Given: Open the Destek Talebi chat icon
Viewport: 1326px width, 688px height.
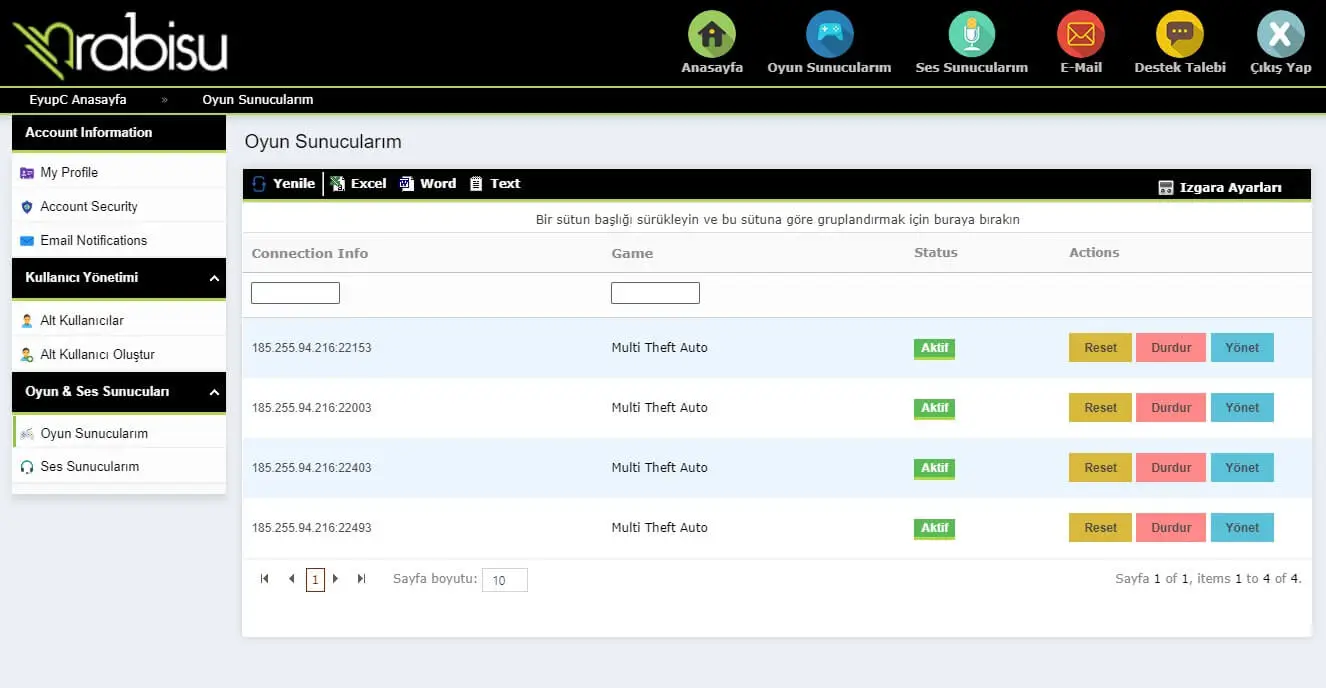Looking at the screenshot, I should pos(1180,34).
